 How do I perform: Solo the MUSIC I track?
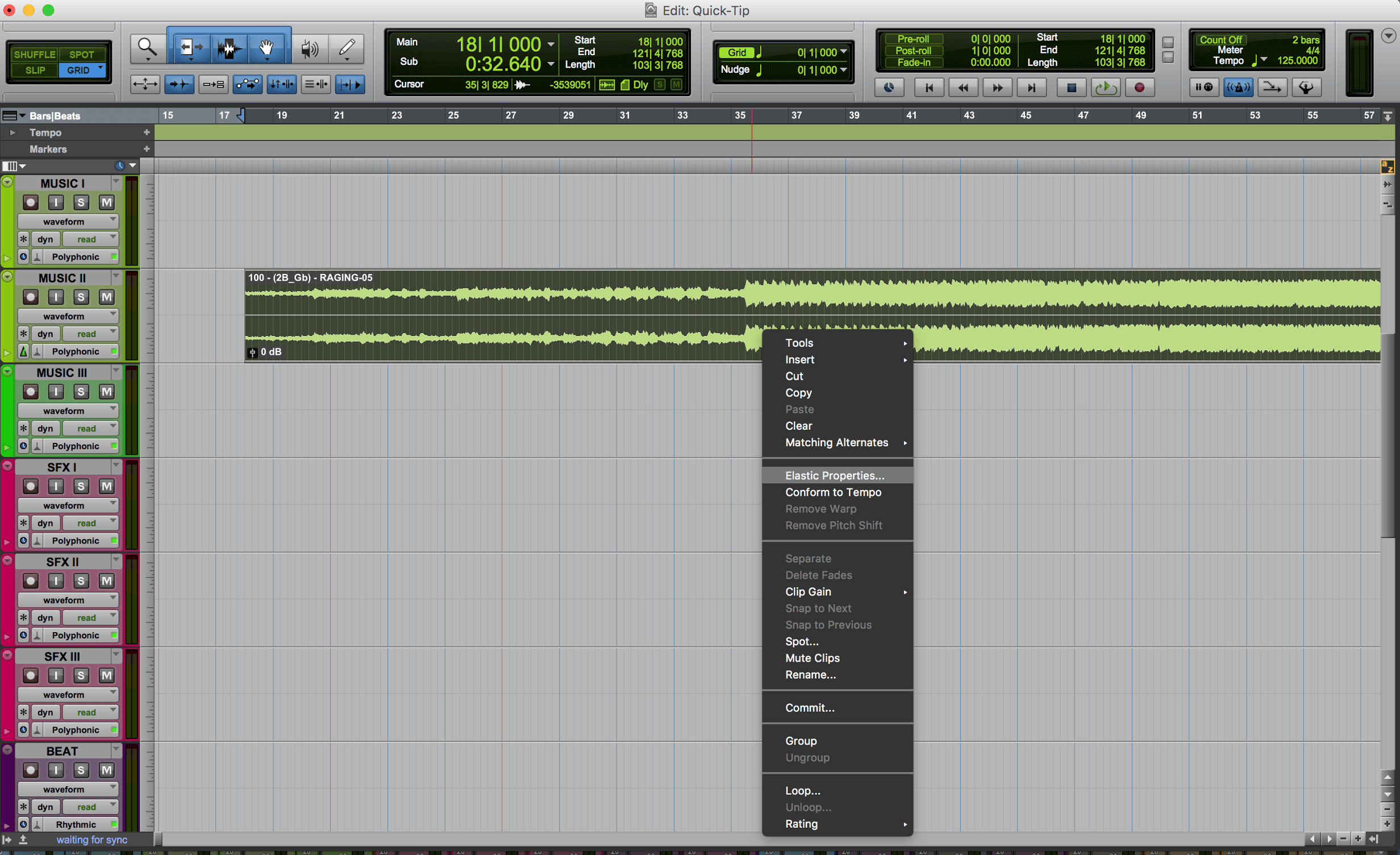pyautogui.click(x=81, y=202)
